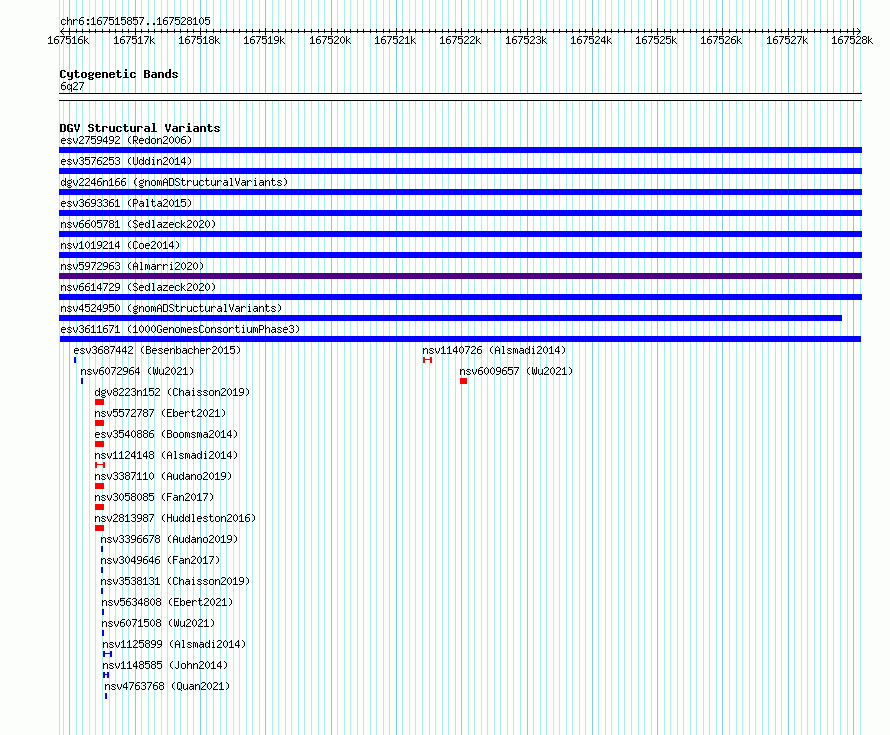
Task: Click the red block under nsv3387110
Action: (x=99, y=486)
